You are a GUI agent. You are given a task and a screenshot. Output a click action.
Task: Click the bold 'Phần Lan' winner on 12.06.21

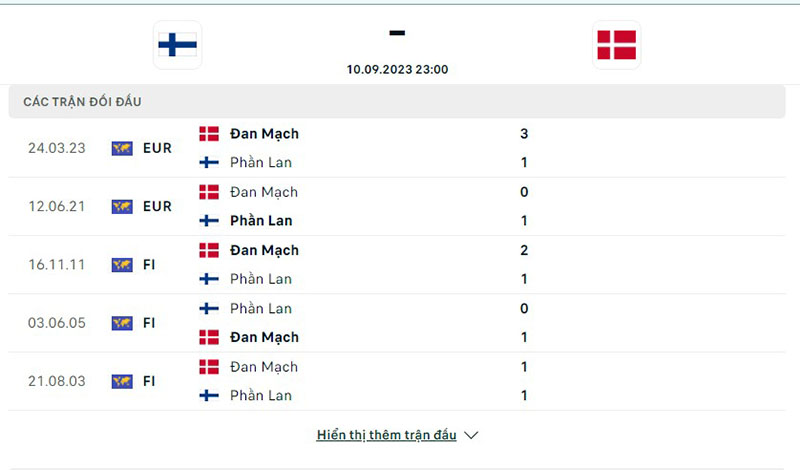coord(261,221)
